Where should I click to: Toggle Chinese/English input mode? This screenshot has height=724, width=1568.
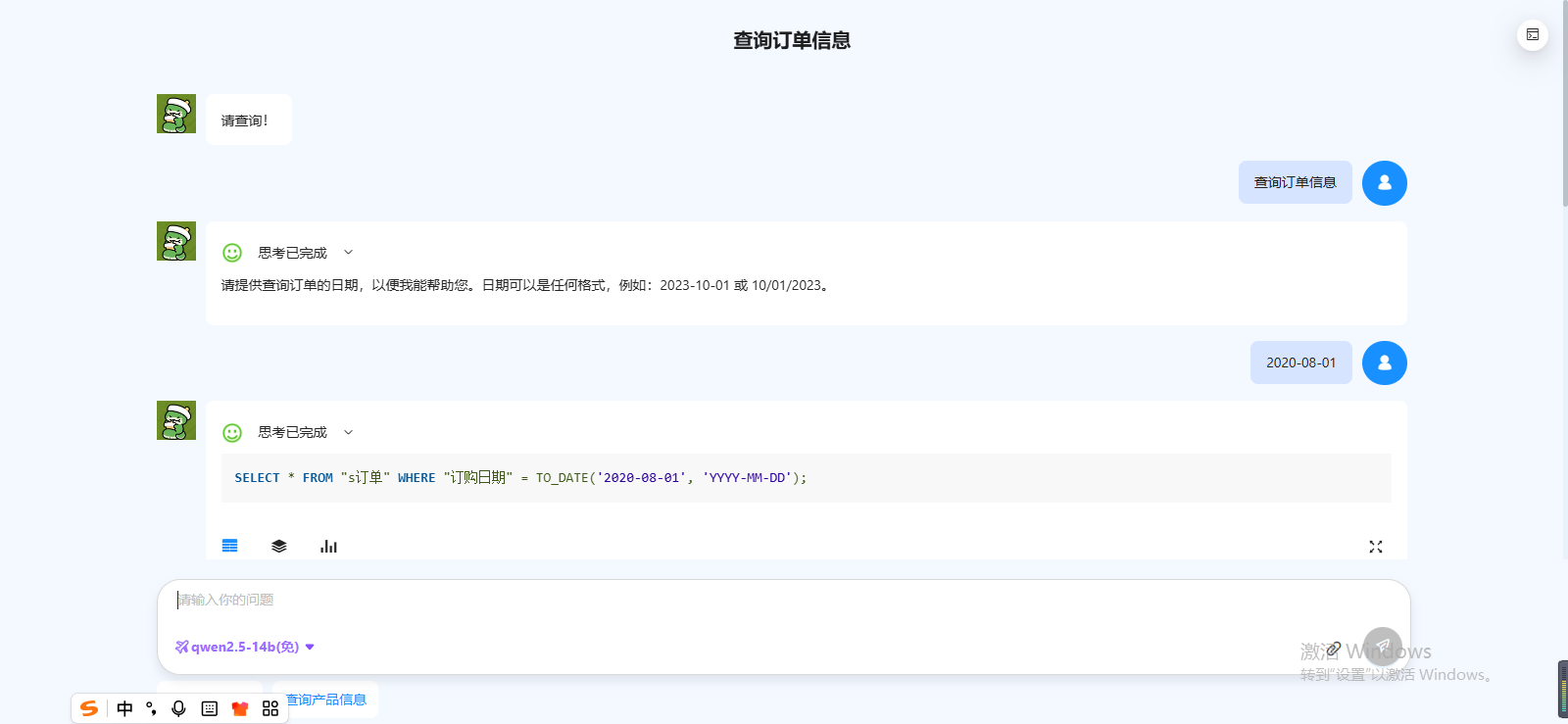pyautogui.click(x=124, y=708)
